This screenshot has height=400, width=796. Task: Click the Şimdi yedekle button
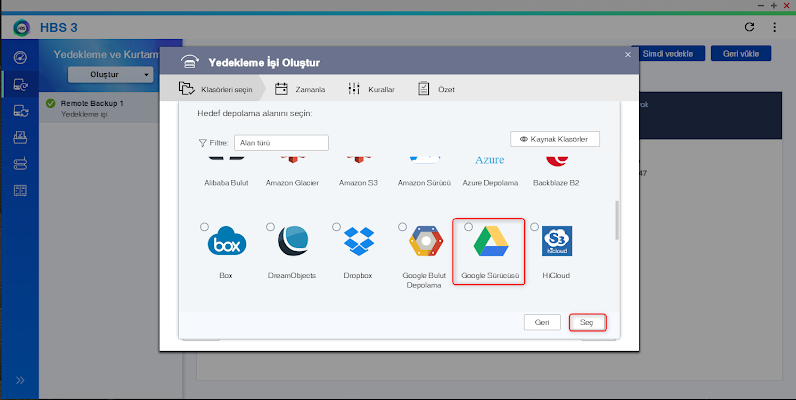(x=668, y=53)
